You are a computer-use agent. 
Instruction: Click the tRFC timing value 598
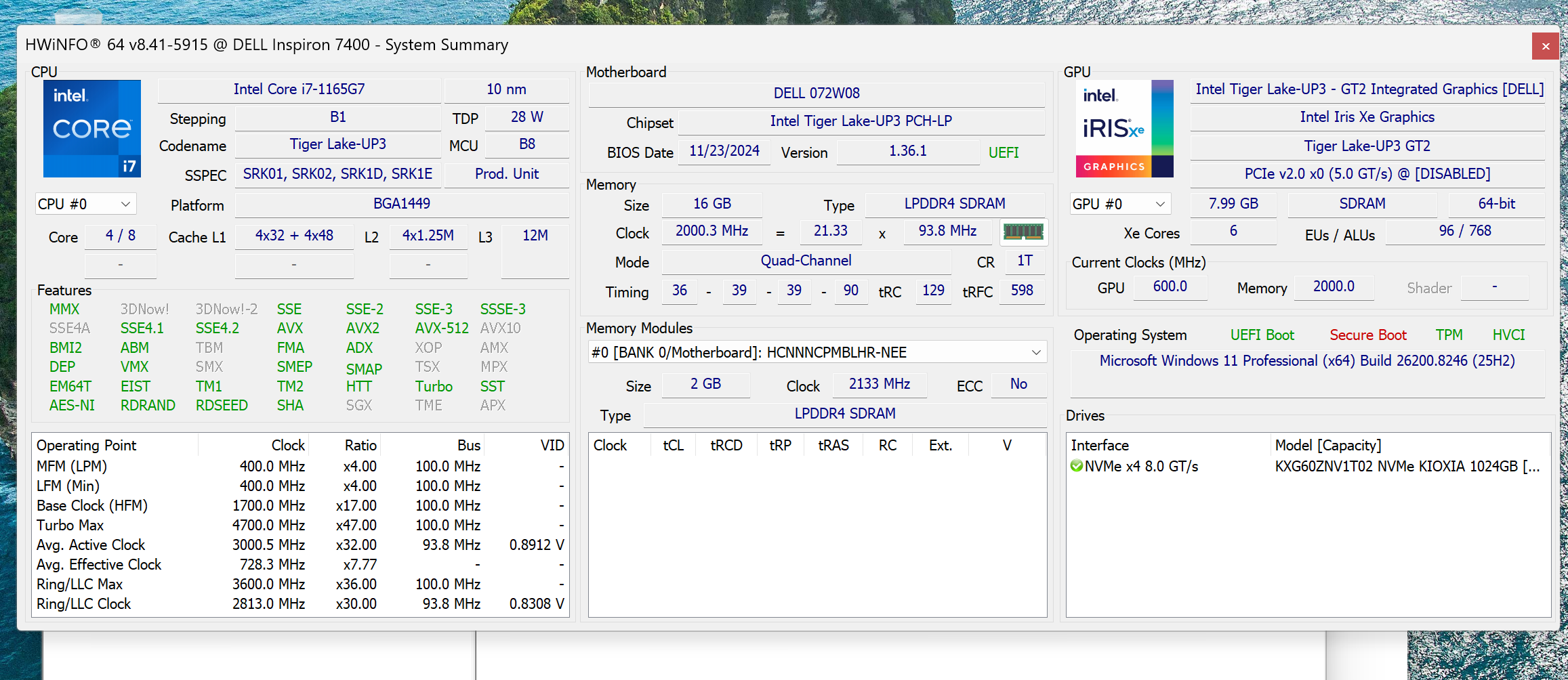pyautogui.click(x=1022, y=291)
